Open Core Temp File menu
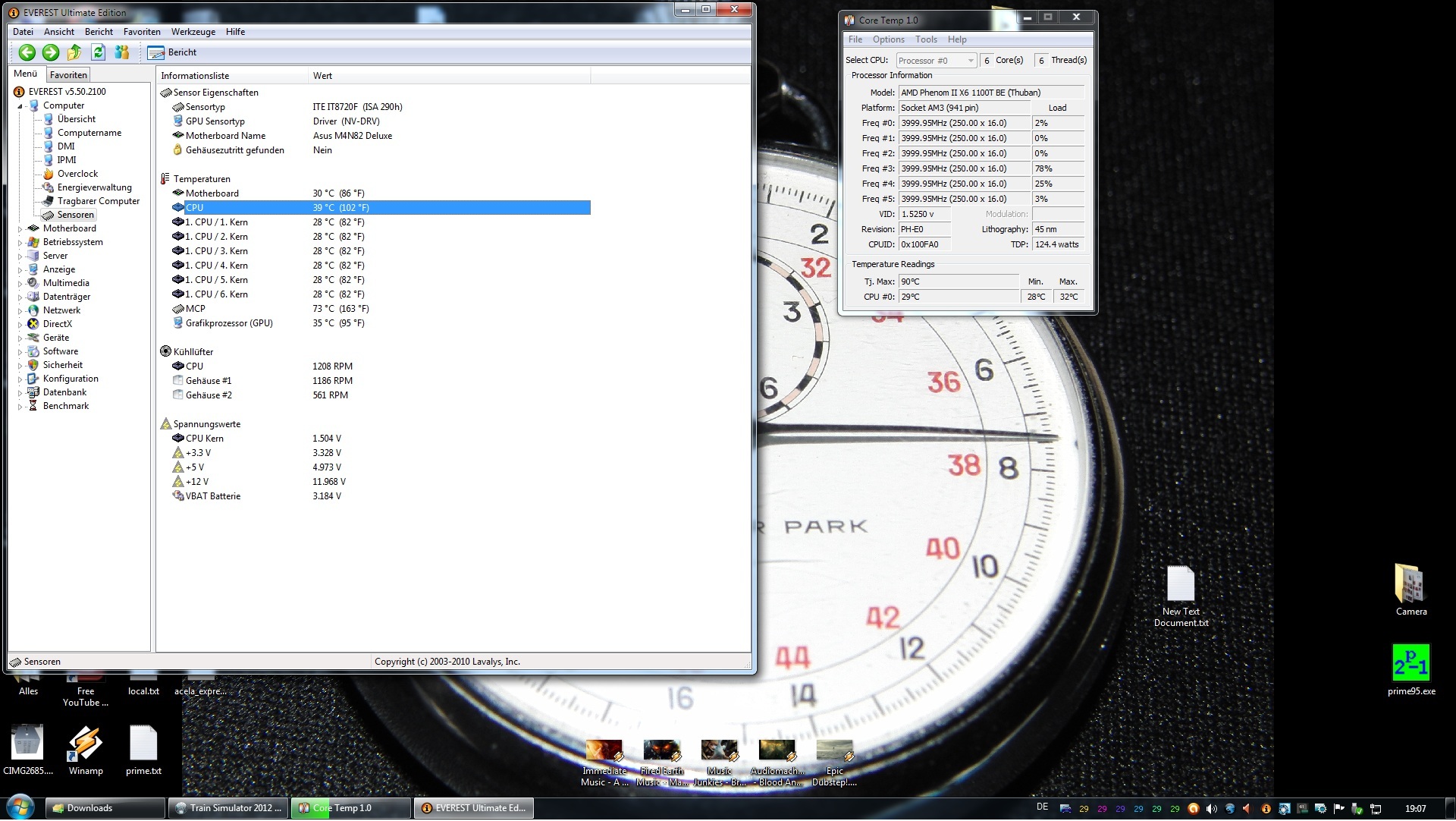The image size is (1456, 821). pos(855,39)
